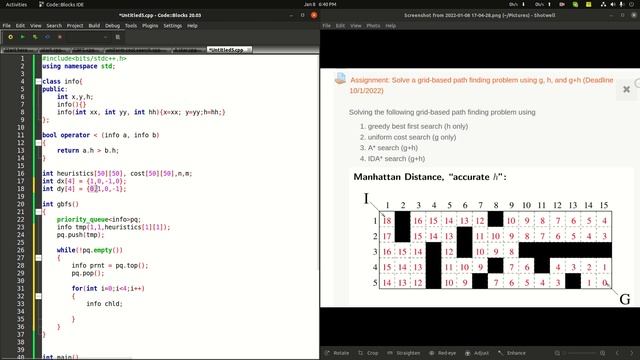640x360 pixels.
Task: Click the Shotwell zoom slider
Action: (x=580, y=353)
